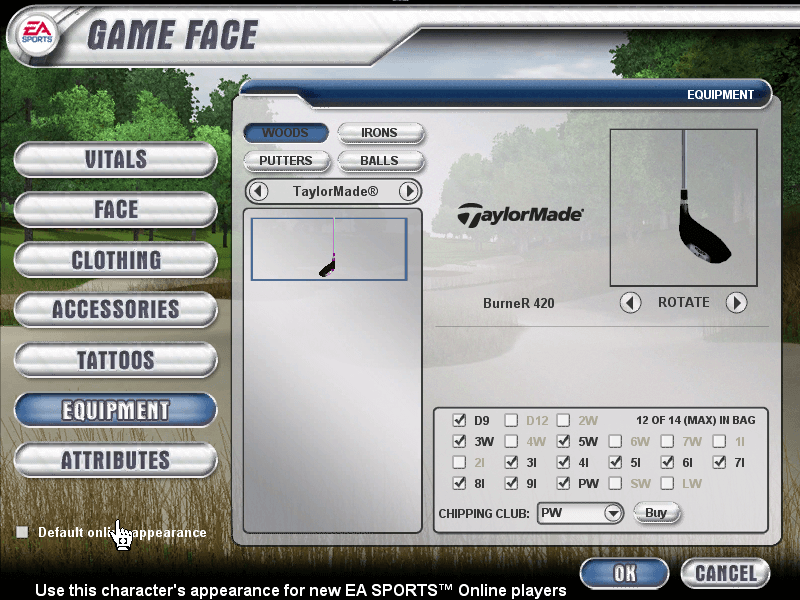The height and width of the screenshot is (600, 800).
Task: Check the LW wedge checkbox
Action: point(667,483)
